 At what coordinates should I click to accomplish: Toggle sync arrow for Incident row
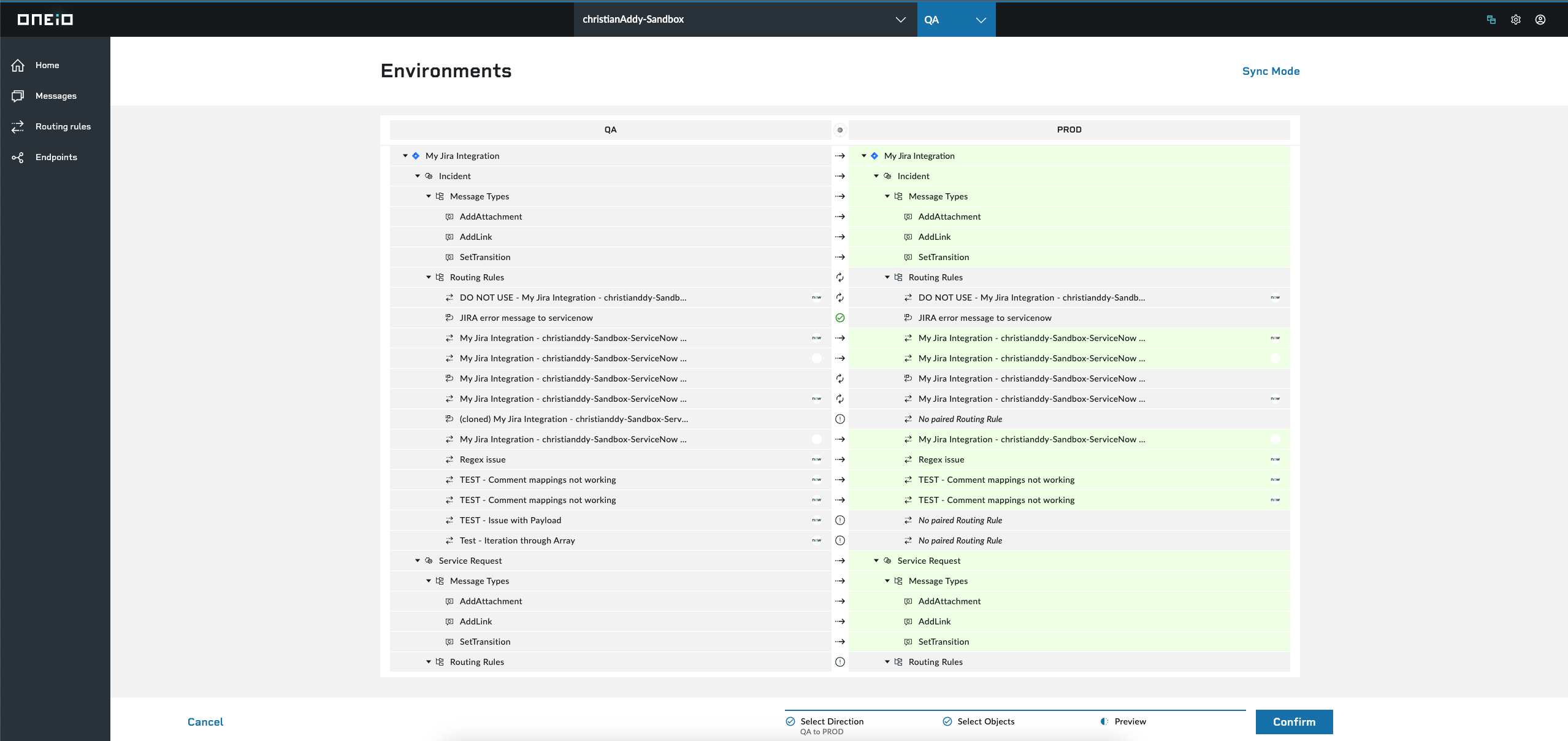click(x=840, y=176)
